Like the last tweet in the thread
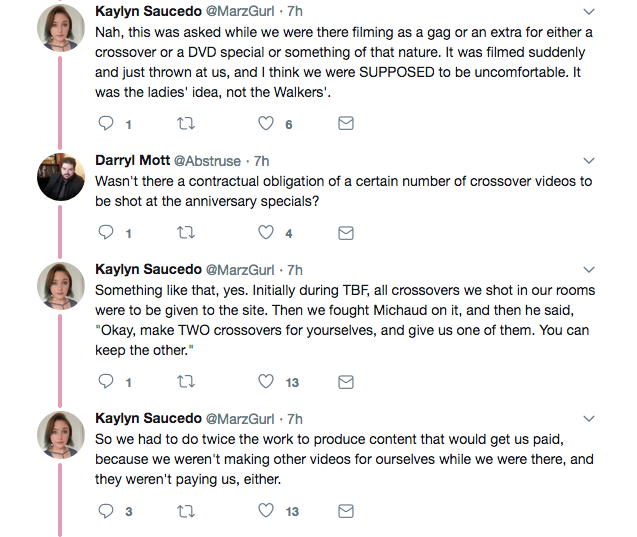 tap(266, 511)
